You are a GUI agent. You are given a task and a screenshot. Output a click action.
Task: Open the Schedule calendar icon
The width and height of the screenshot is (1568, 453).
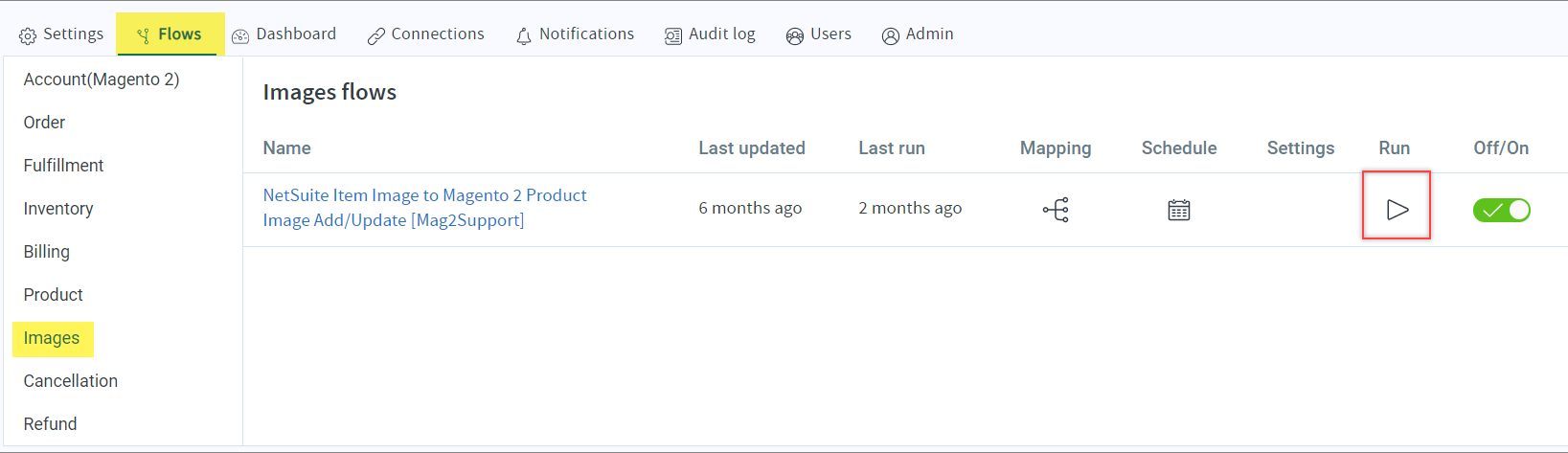pyautogui.click(x=1178, y=210)
